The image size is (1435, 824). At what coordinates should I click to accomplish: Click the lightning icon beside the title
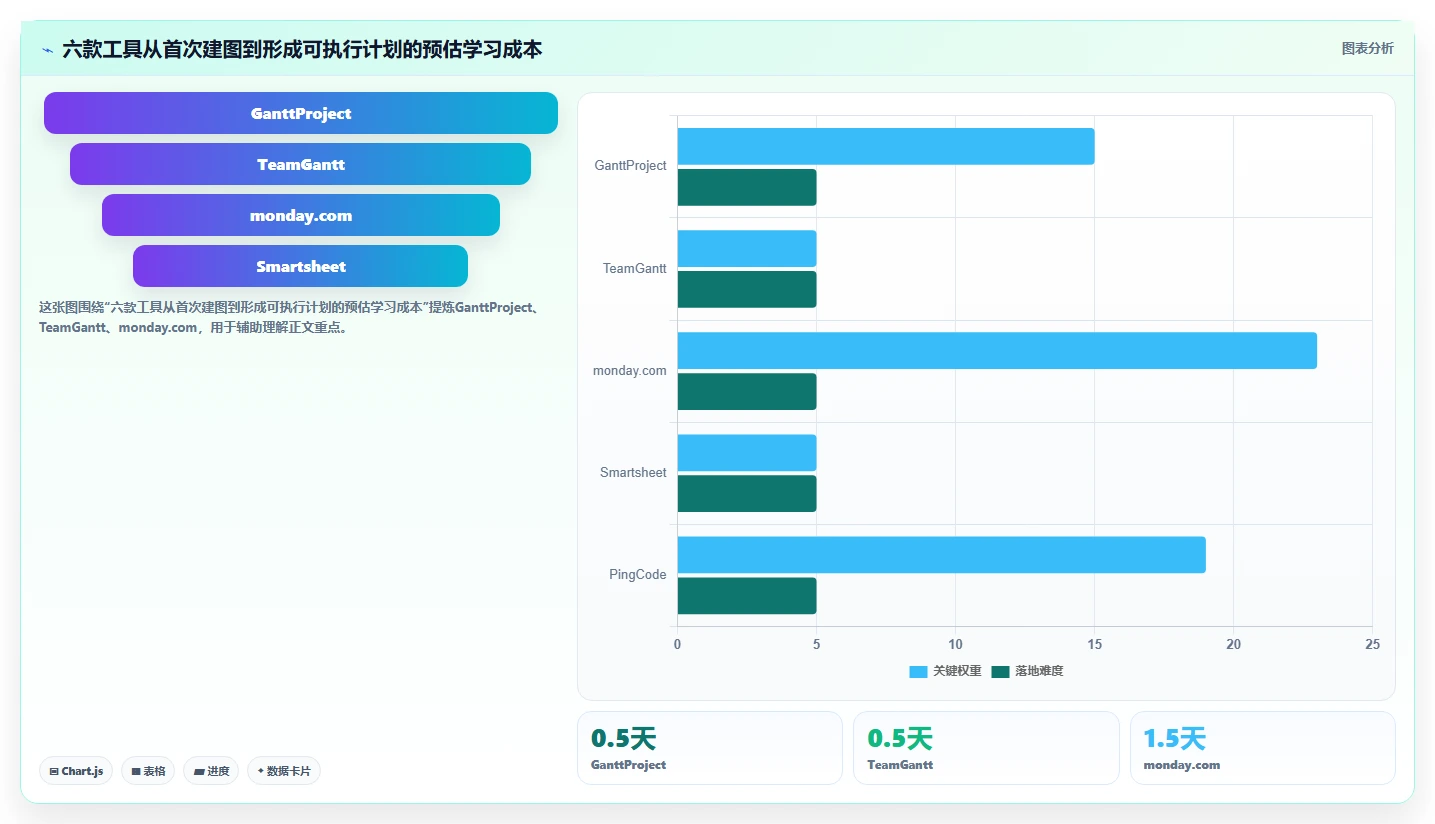[47, 50]
